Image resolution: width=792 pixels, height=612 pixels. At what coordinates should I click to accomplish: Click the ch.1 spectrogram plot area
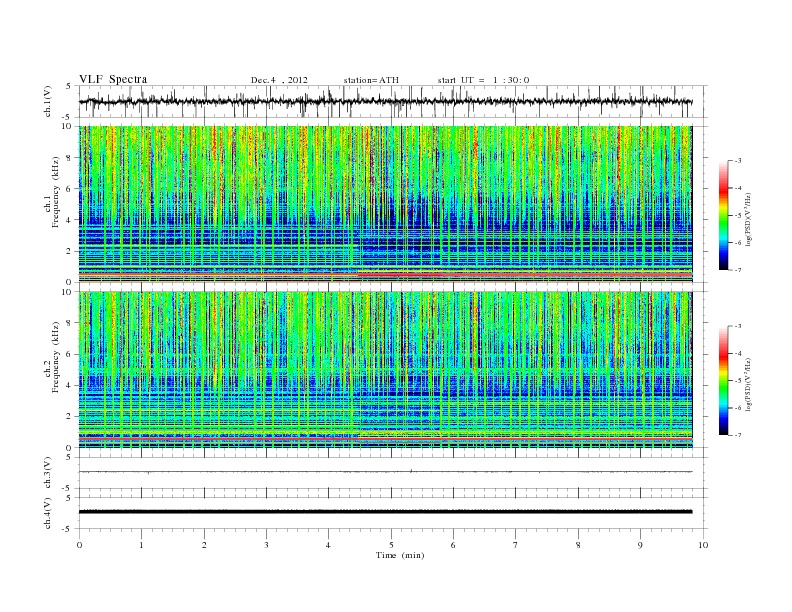(385, 204)
